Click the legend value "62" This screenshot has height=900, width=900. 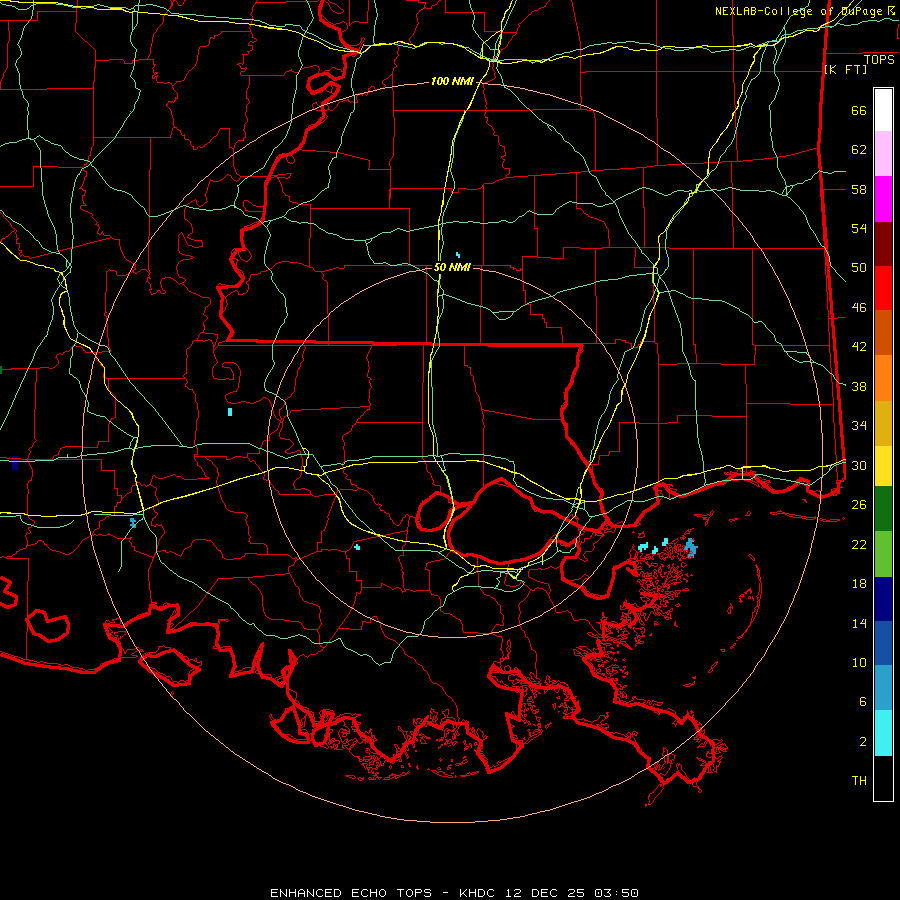[x=859, y=149]
